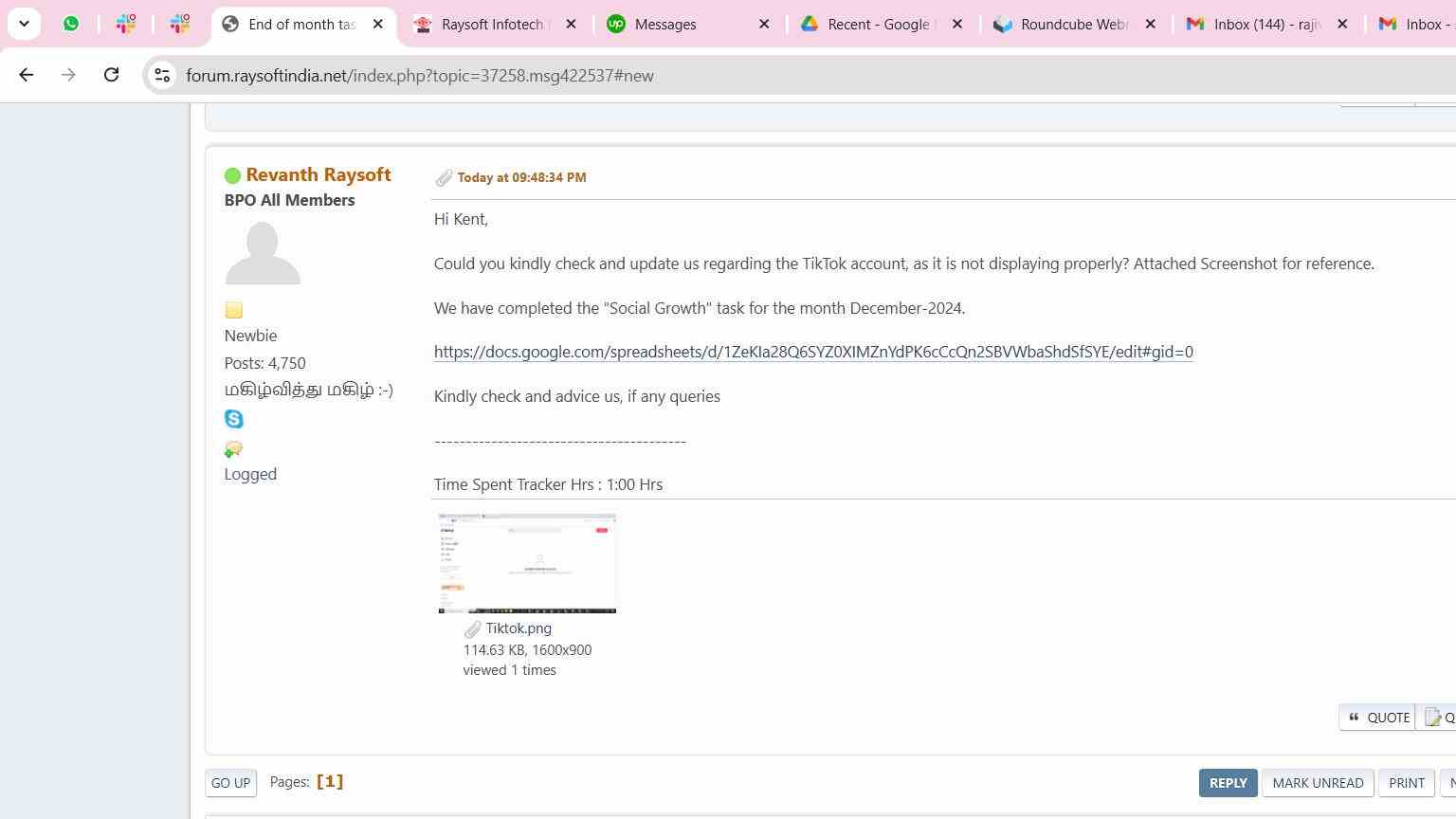This screenshot has width=1456, height=819.
Task: Open Revanth Raysoft's default avatar image
Action: click(x=263, y=253)
